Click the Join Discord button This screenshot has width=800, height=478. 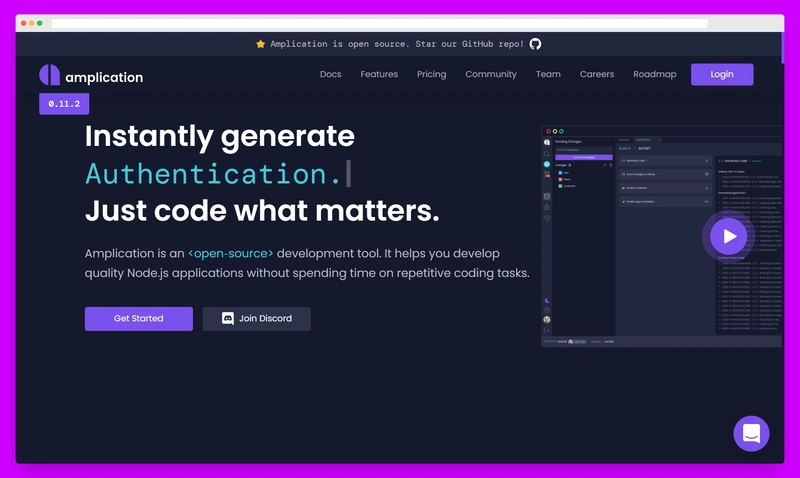point(257,318)
